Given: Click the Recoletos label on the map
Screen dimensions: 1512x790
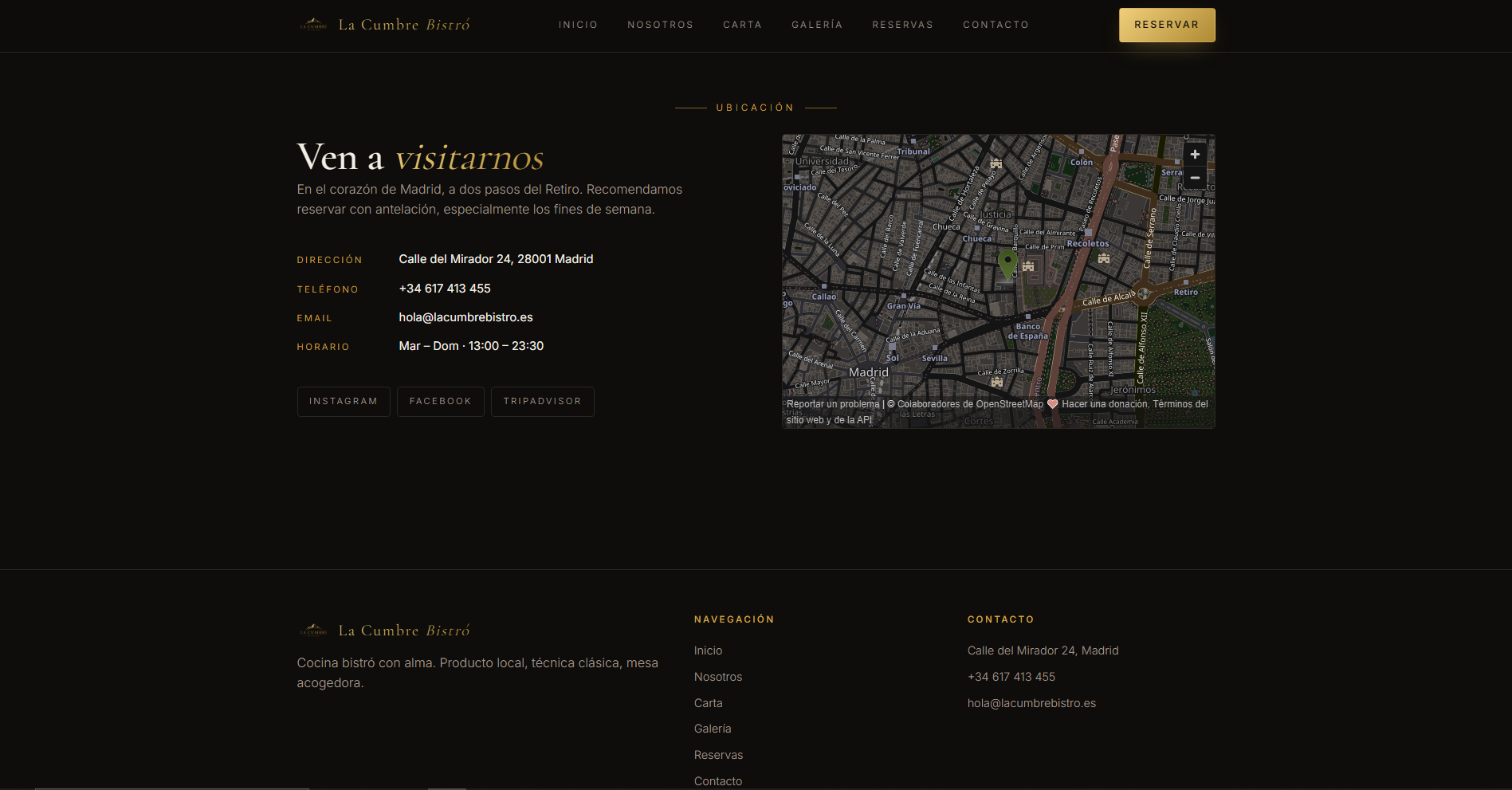Looking at the screenshot, I should 1088,244.
